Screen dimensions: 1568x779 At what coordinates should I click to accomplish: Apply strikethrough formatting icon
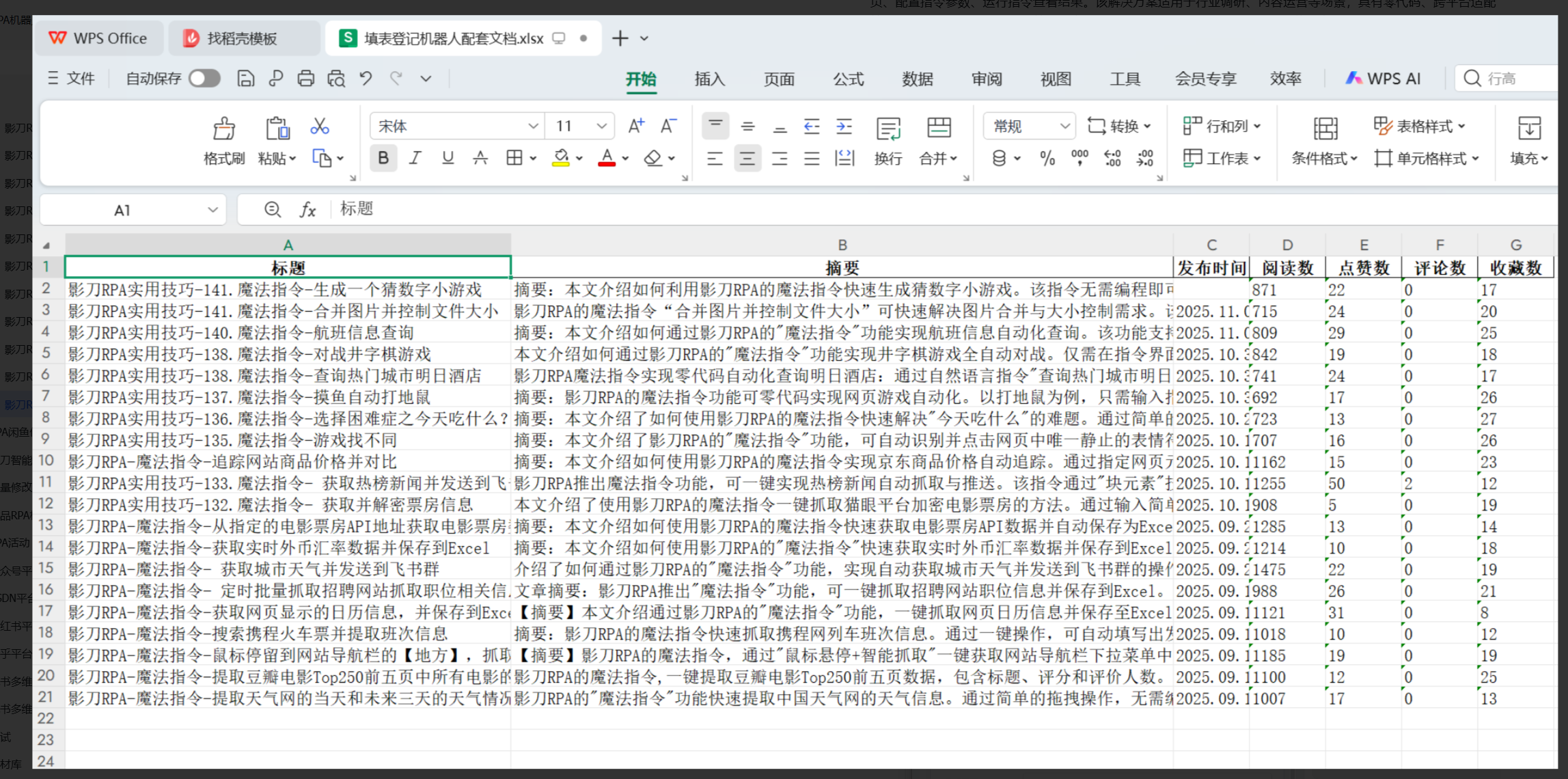pyautogui.click(x=481, y=158)
